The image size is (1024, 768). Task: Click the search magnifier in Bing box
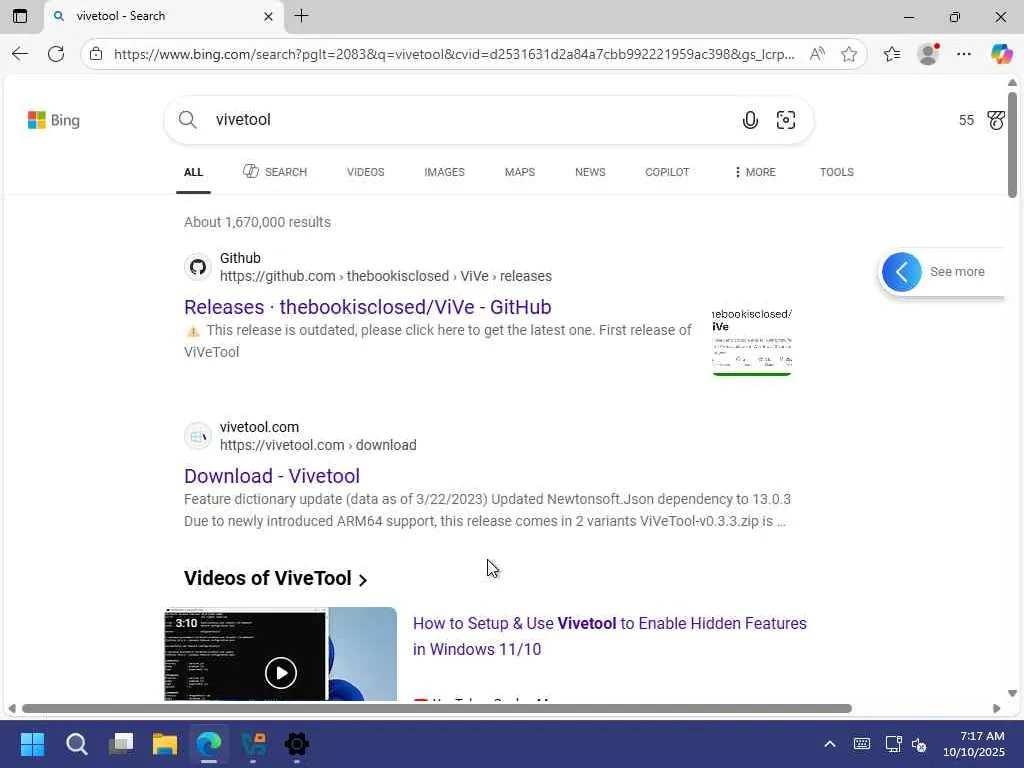point(187,120)
